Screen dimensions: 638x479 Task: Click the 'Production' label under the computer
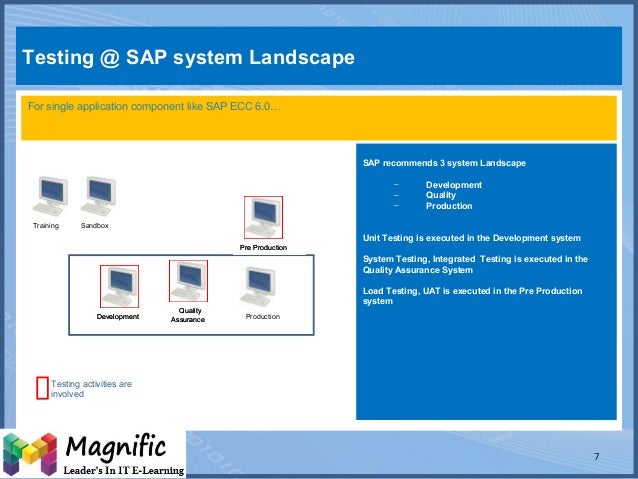pyautogui.click(x=263, y=317)
